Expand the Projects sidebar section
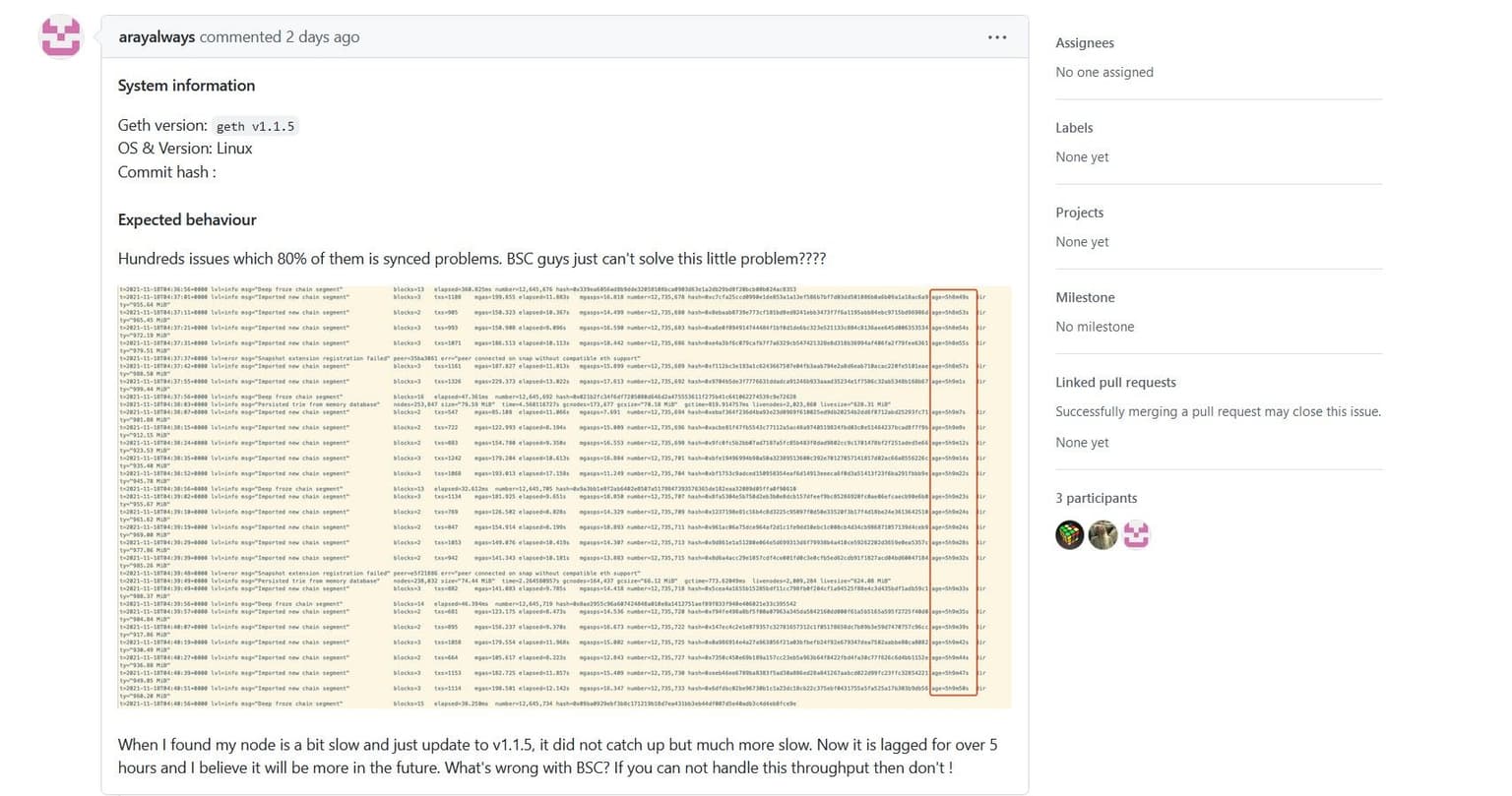Screen dimensions: 1512x796 (x=1079, y=213)
